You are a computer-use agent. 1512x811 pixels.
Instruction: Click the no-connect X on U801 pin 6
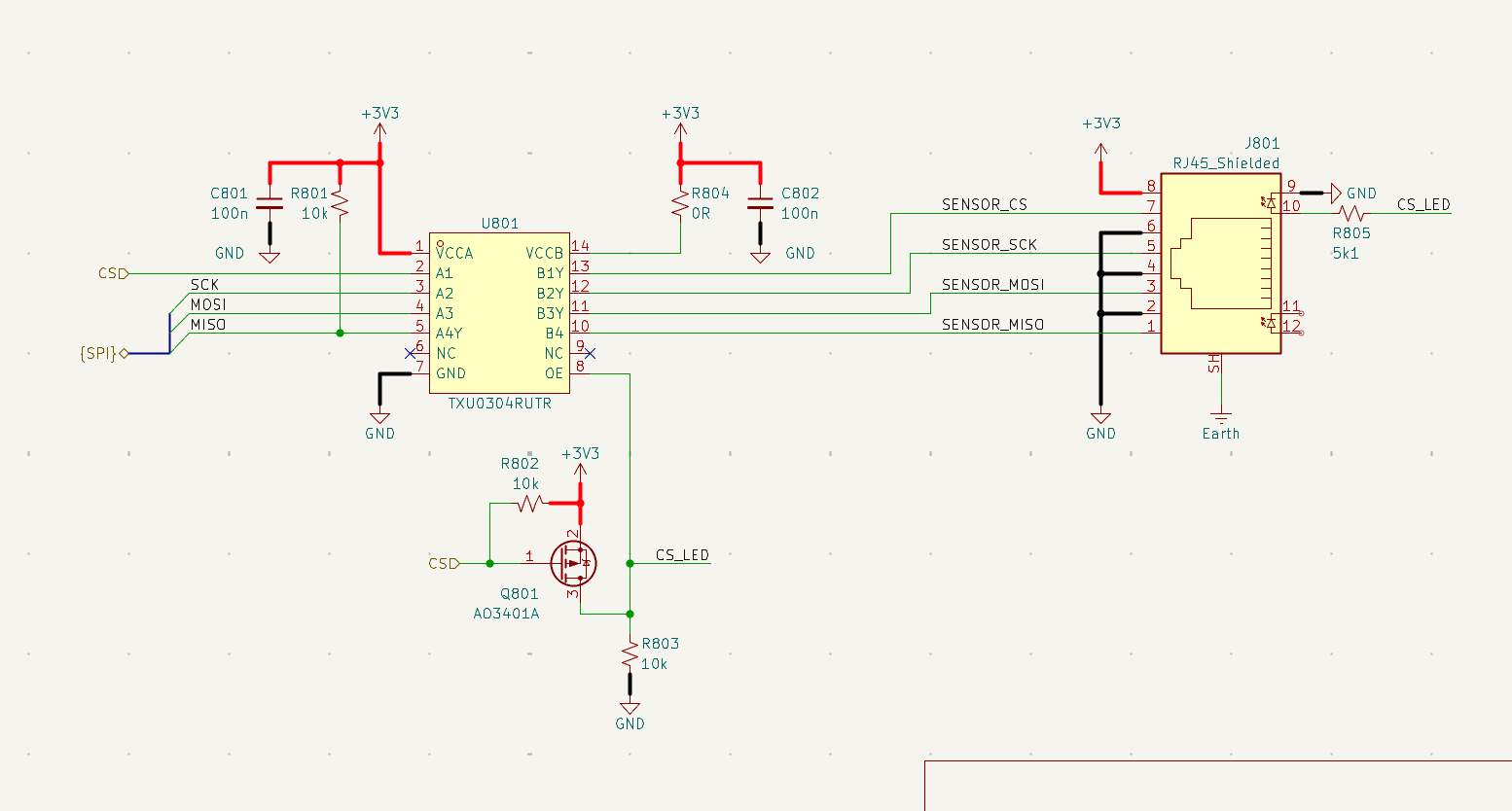point(411,353)
